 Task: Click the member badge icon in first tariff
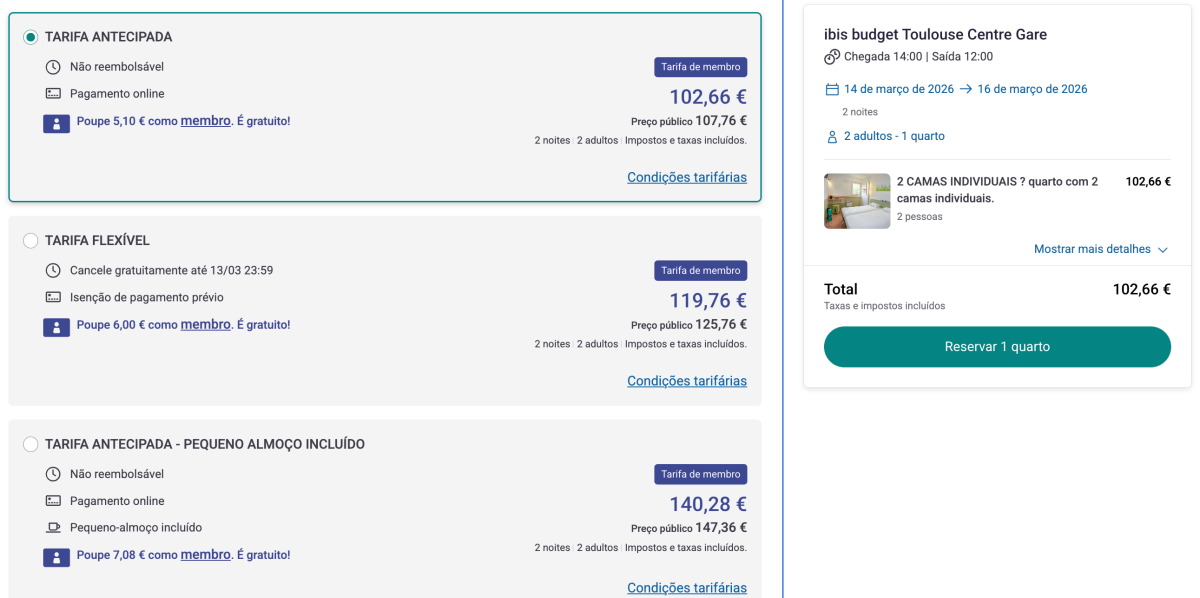coord(56,123)
